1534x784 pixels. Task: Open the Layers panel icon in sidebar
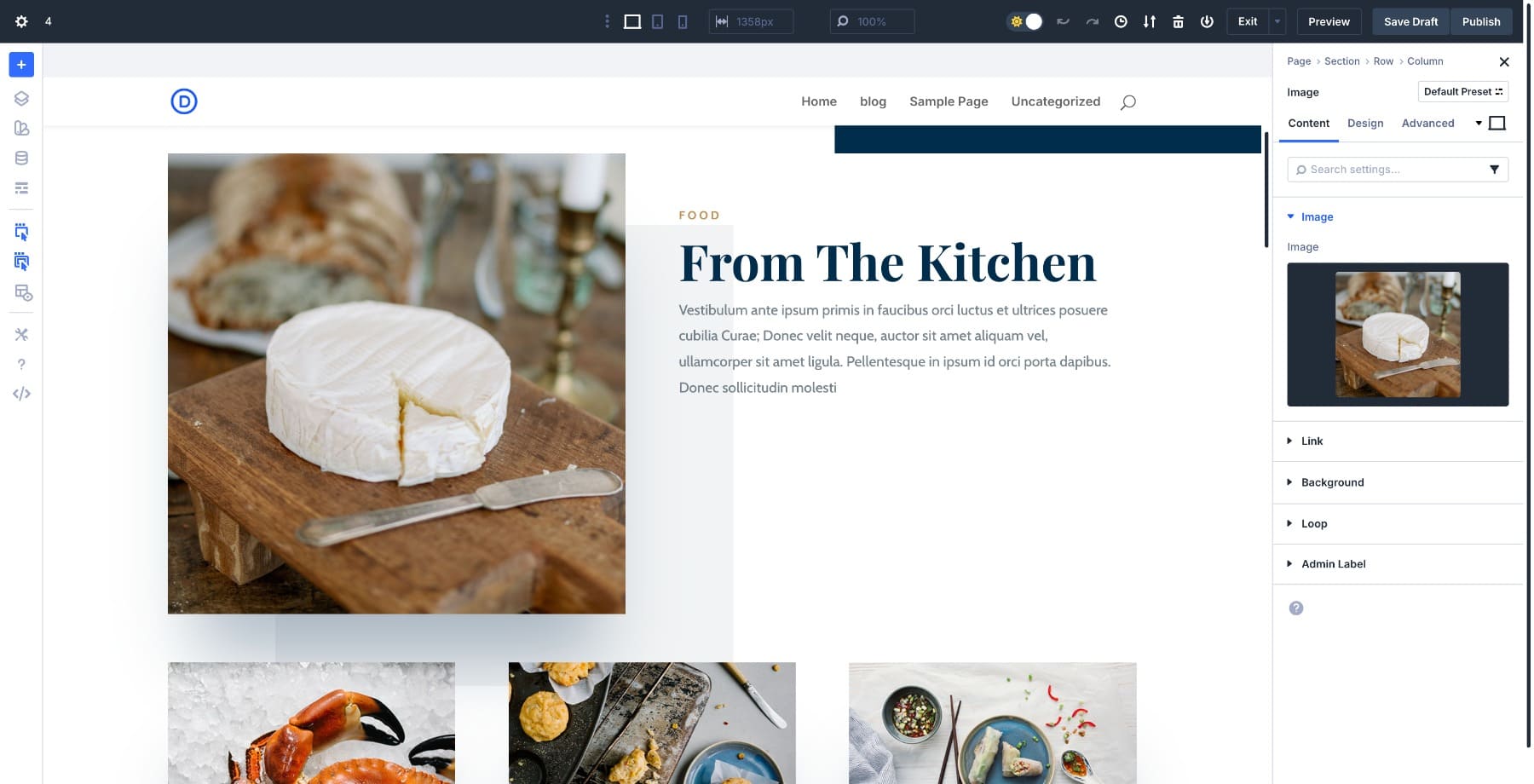pos(21,98)
